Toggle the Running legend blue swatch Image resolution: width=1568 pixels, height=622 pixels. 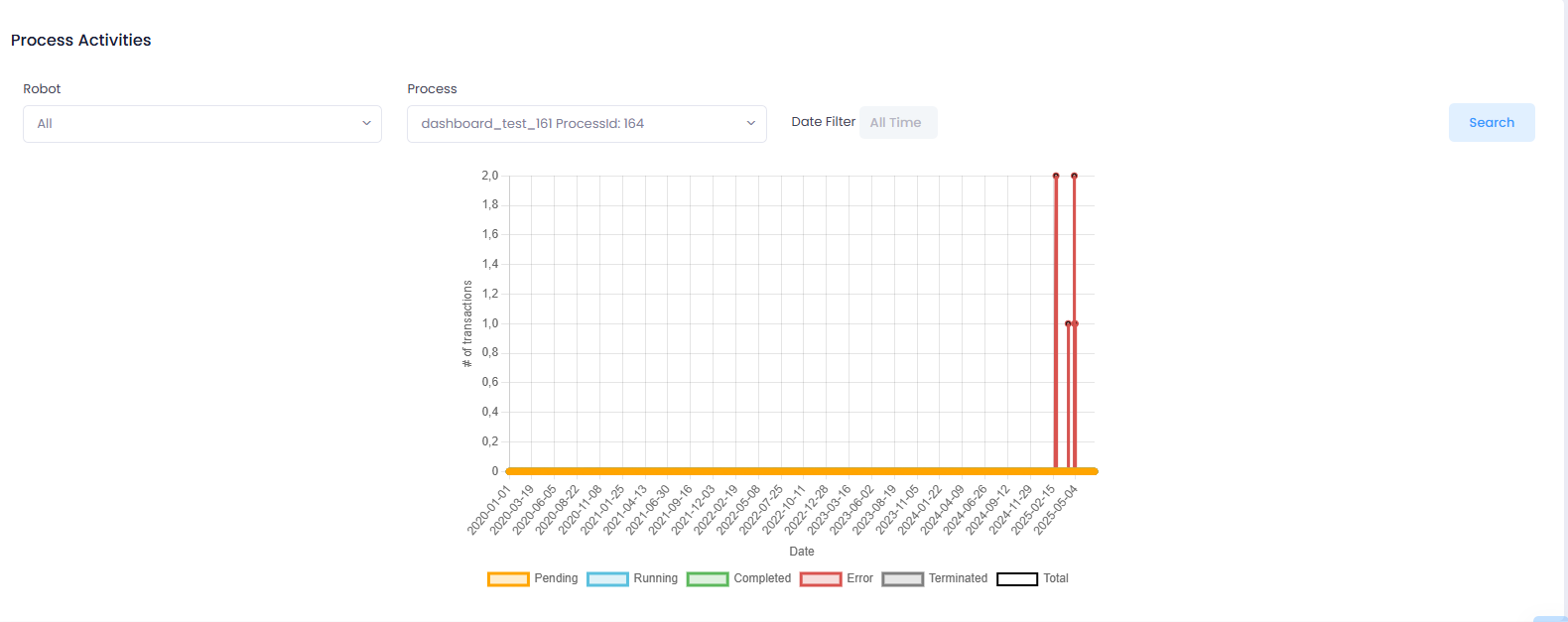coord(607,579)
